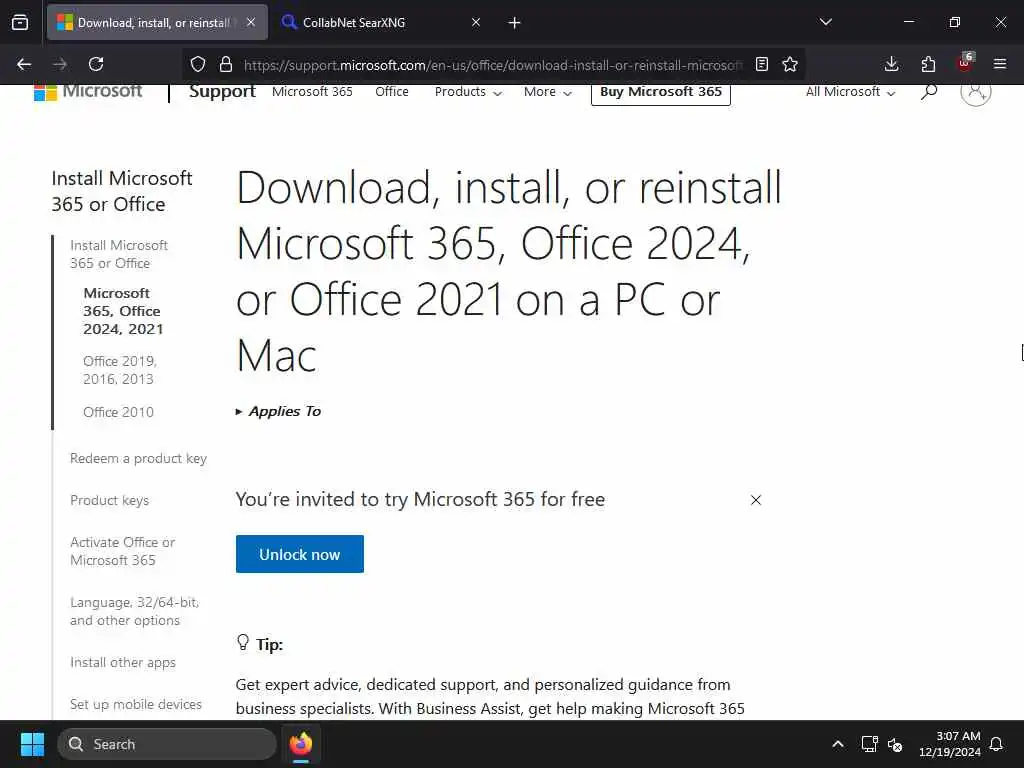Open Install Microsoft 365 or Office sidebar link

coord(119,254)
